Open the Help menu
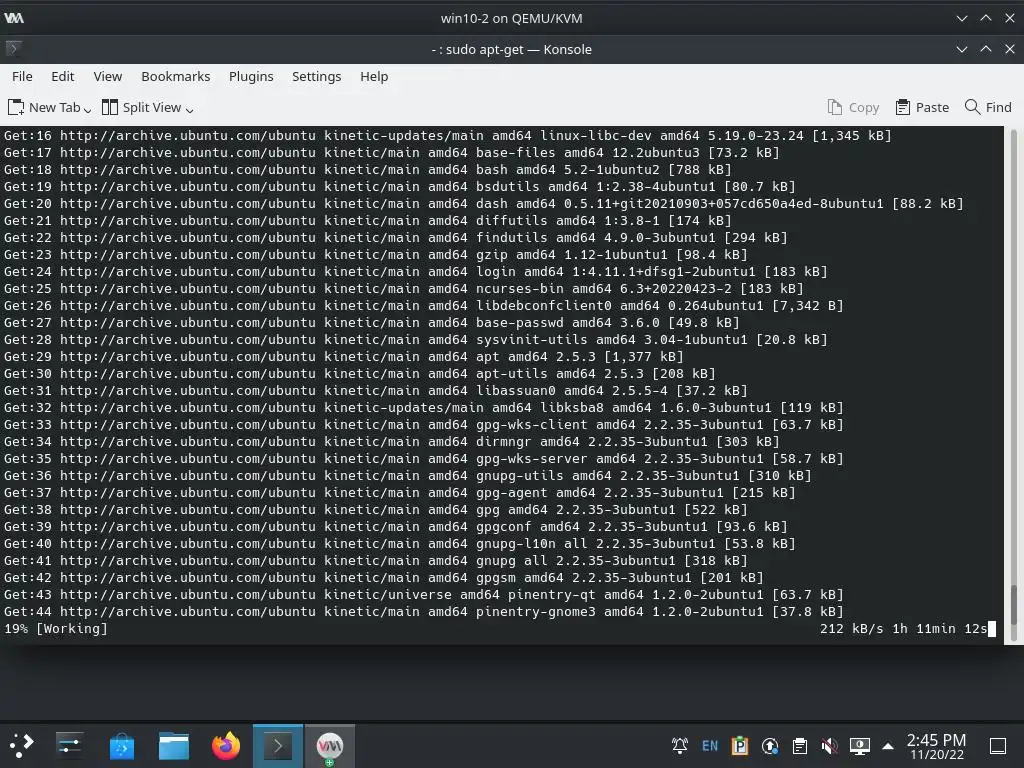The height and width of the screenshot is (768, 1024). 374,76
